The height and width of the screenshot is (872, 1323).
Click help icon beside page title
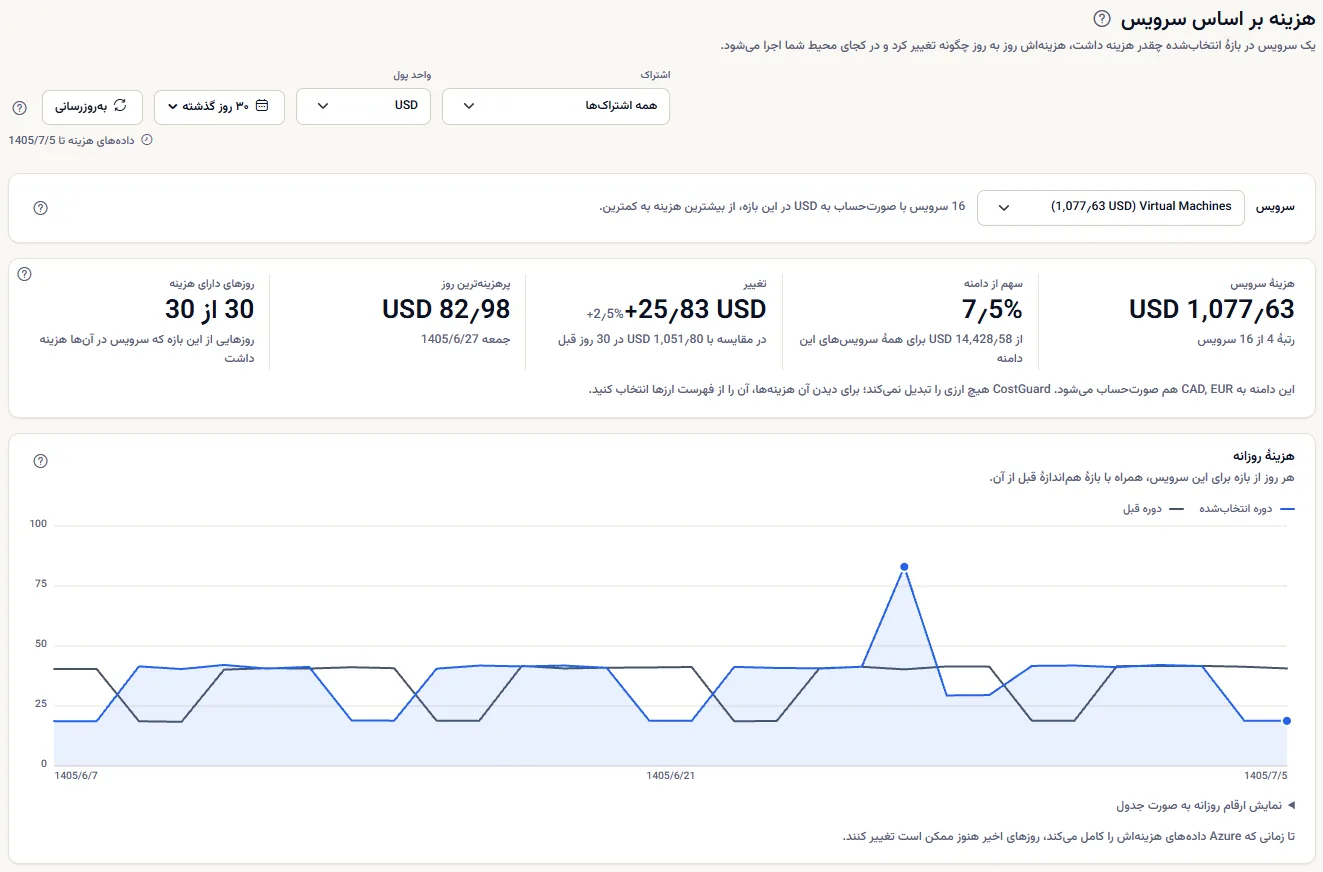[1102, 18]
